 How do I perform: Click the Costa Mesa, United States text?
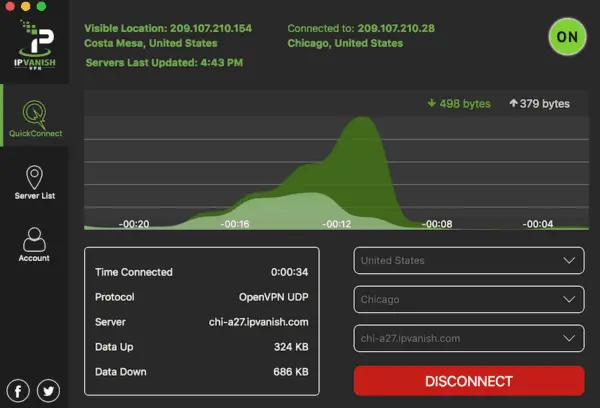coord(151,43)
